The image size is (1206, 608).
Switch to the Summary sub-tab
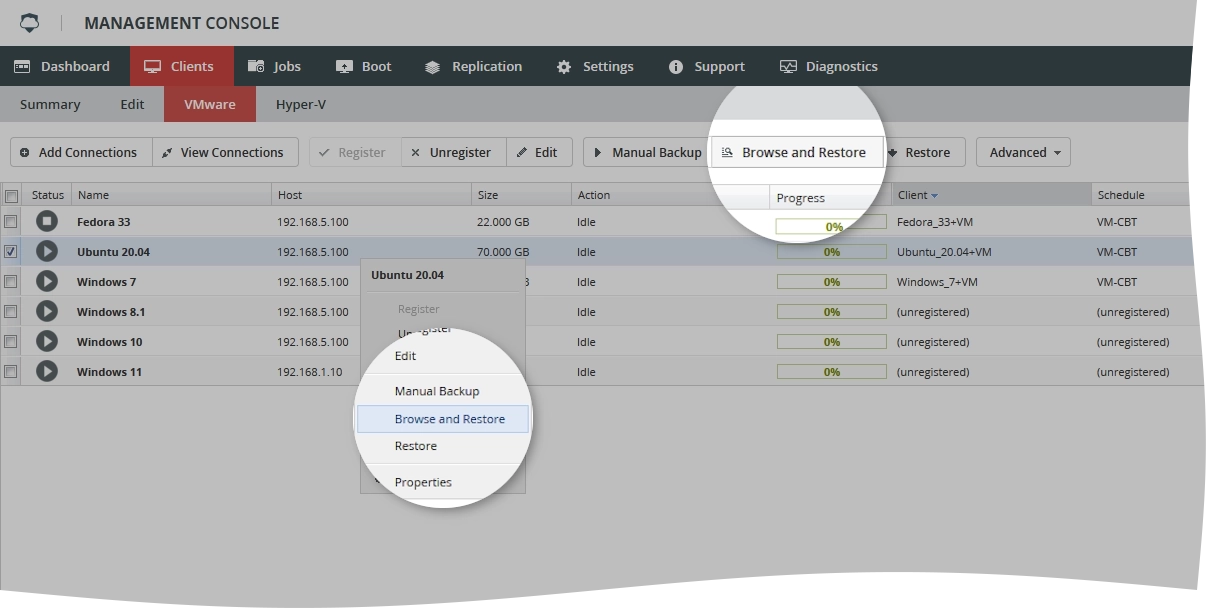click(50, 104)
